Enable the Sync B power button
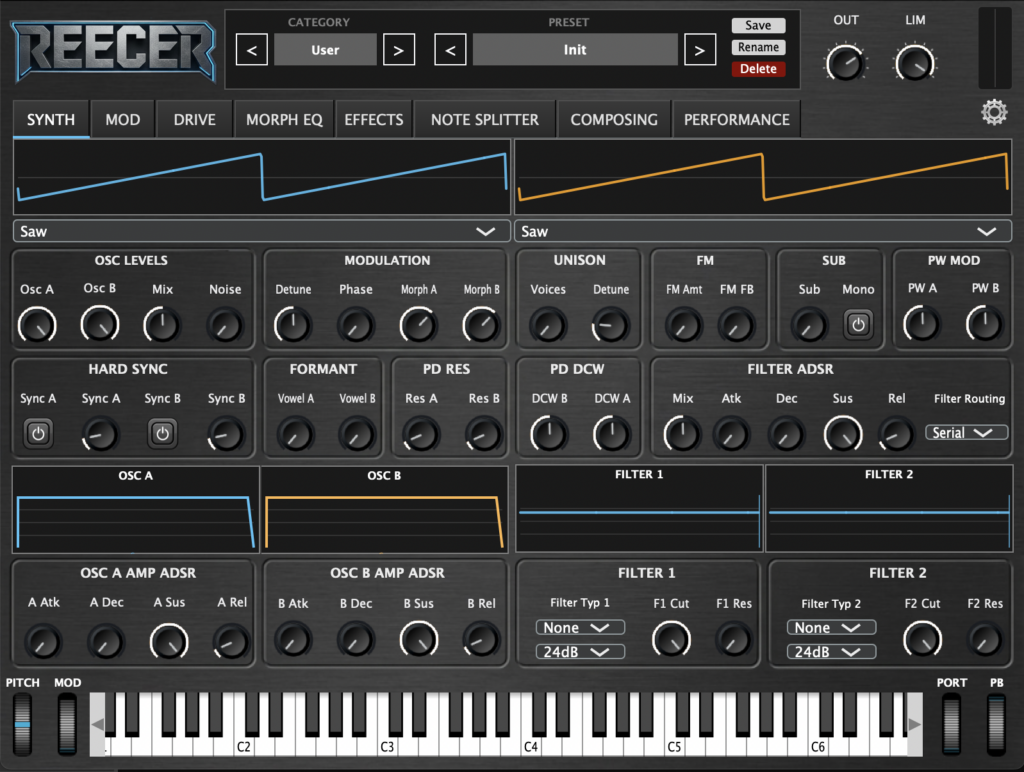Screen dimensions: 1024x772 163,433
